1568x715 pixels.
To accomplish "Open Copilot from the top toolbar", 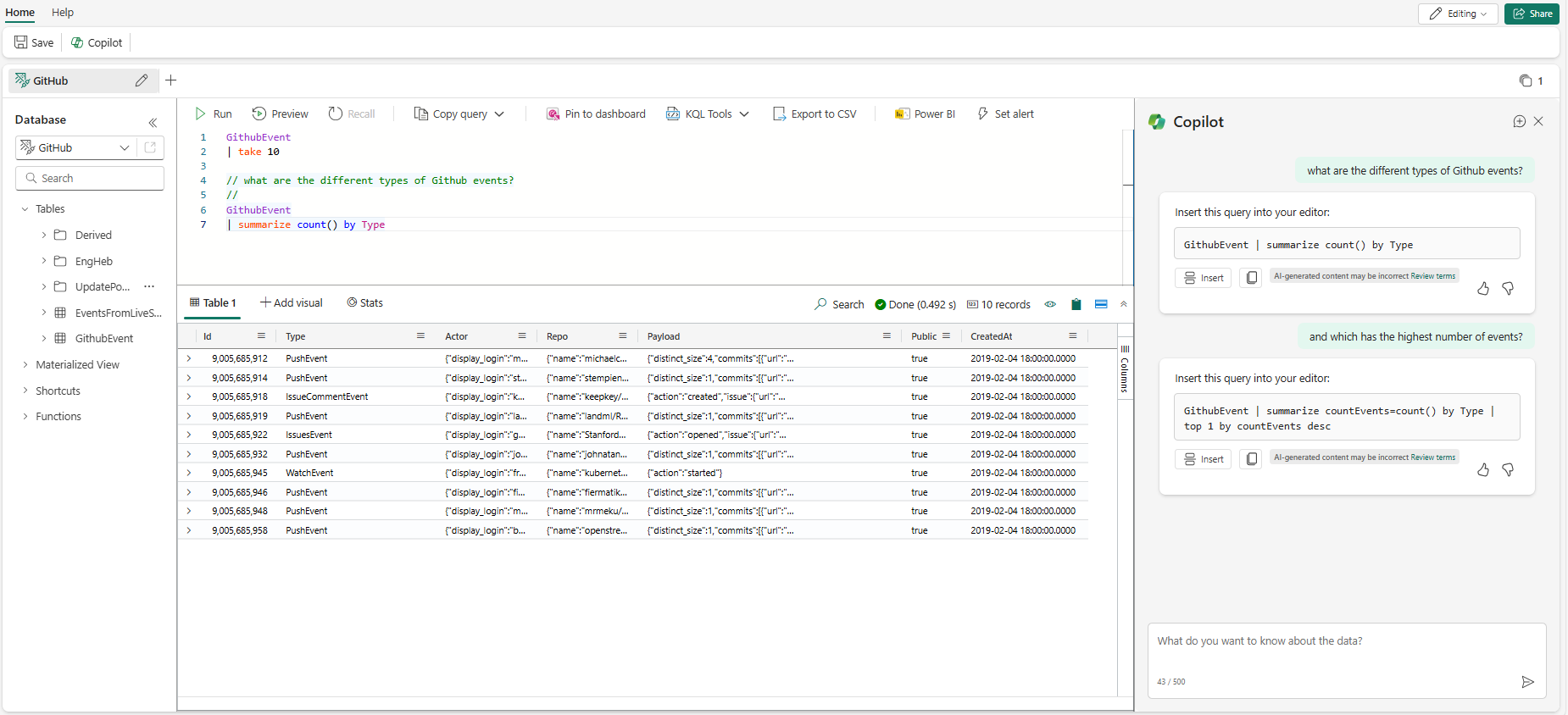I will tap(97, 42).
